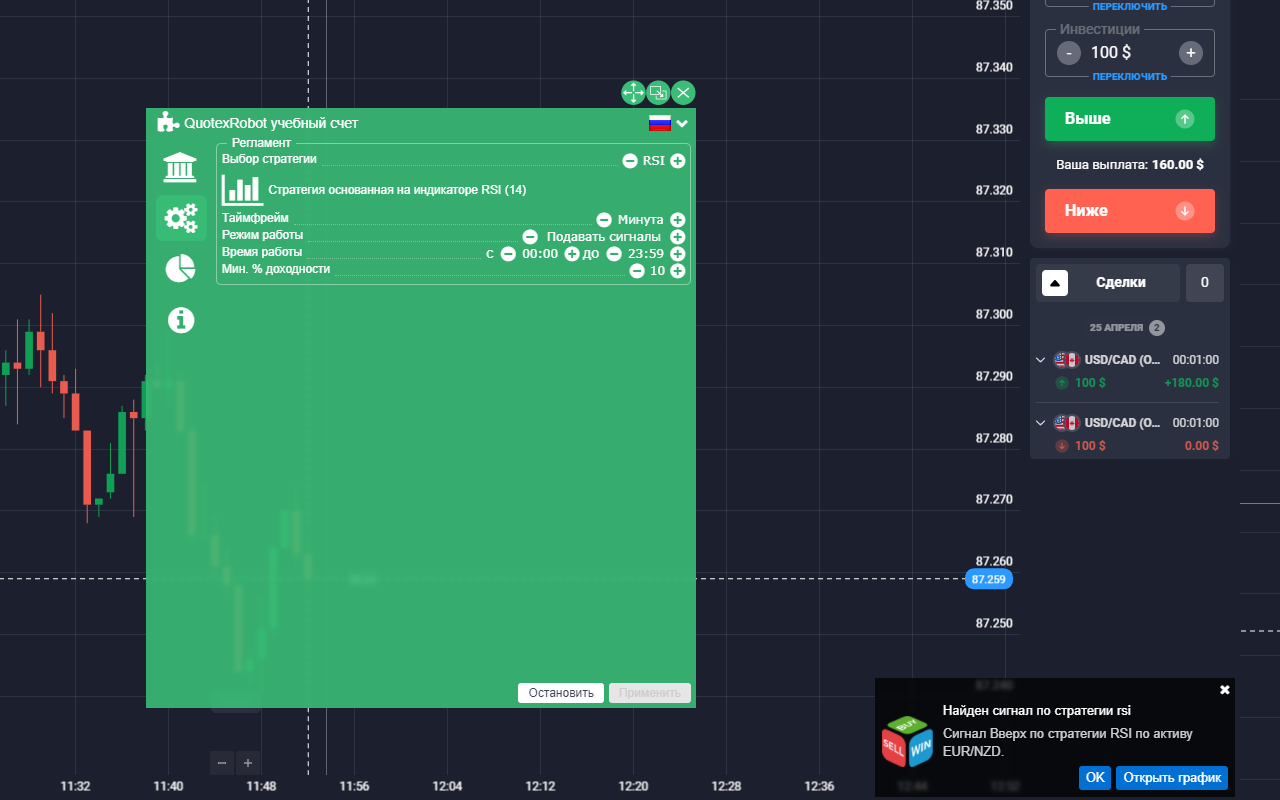
Task: Click the BUY SELL WIN cube icon
Action: (907, 742)
